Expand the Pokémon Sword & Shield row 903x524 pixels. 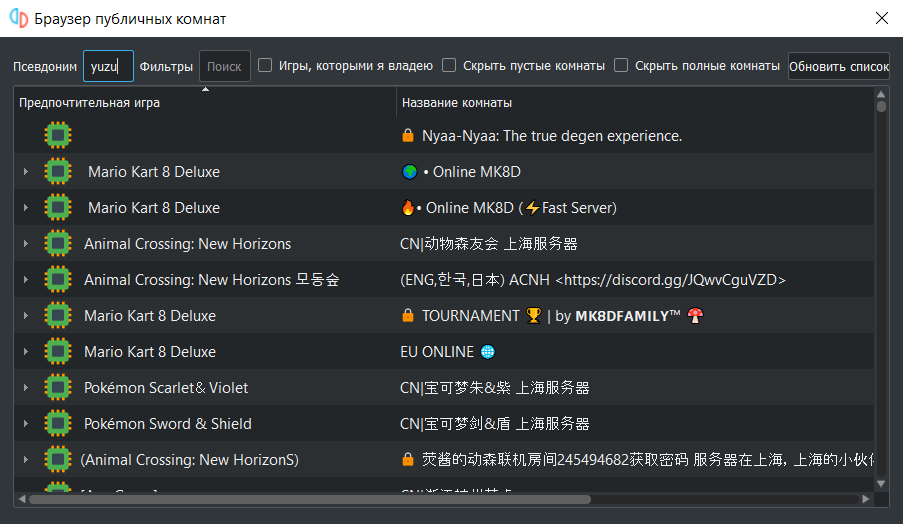[25, 423]
